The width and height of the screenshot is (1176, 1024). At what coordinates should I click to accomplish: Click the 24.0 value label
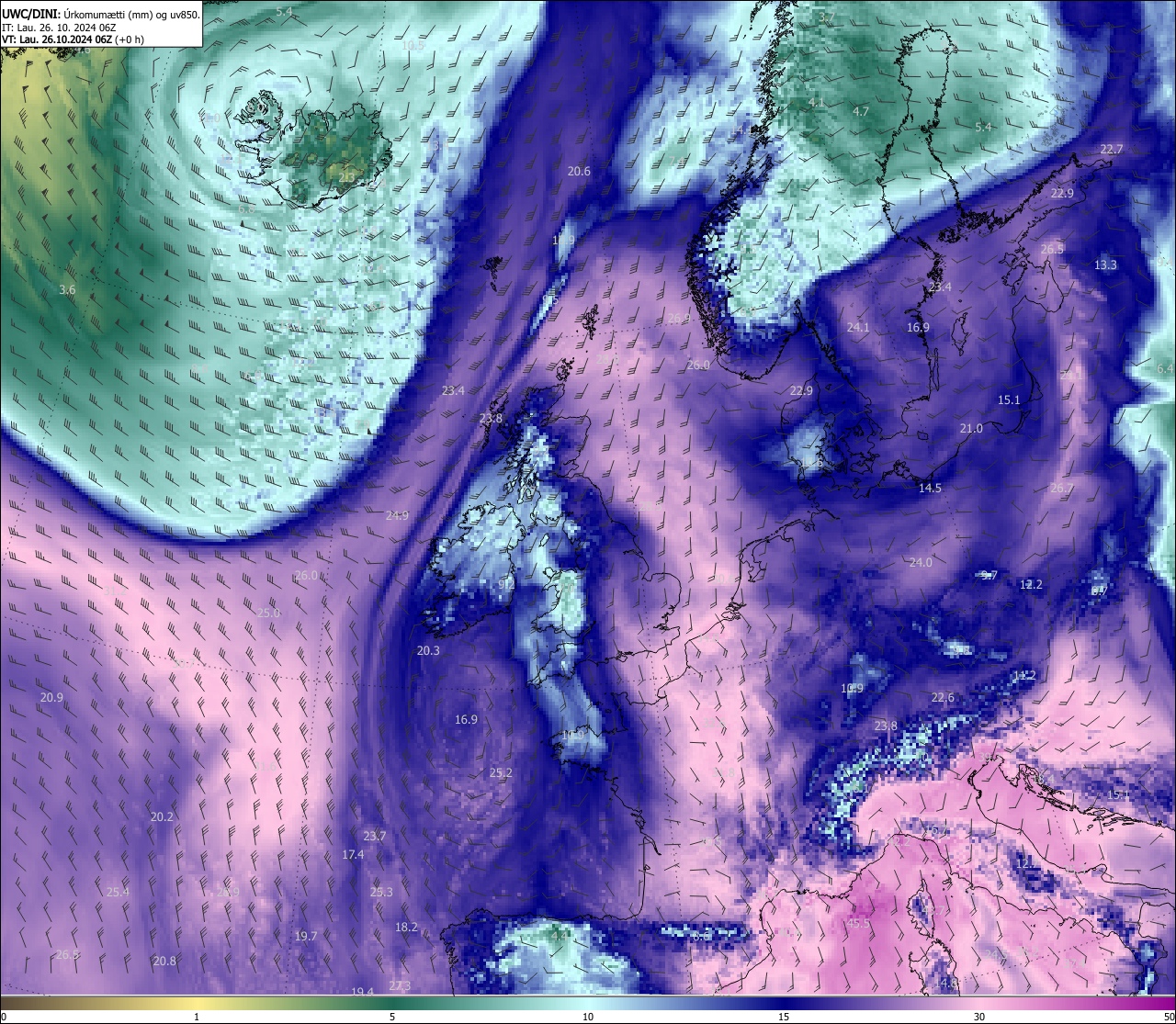pos(921,563)
